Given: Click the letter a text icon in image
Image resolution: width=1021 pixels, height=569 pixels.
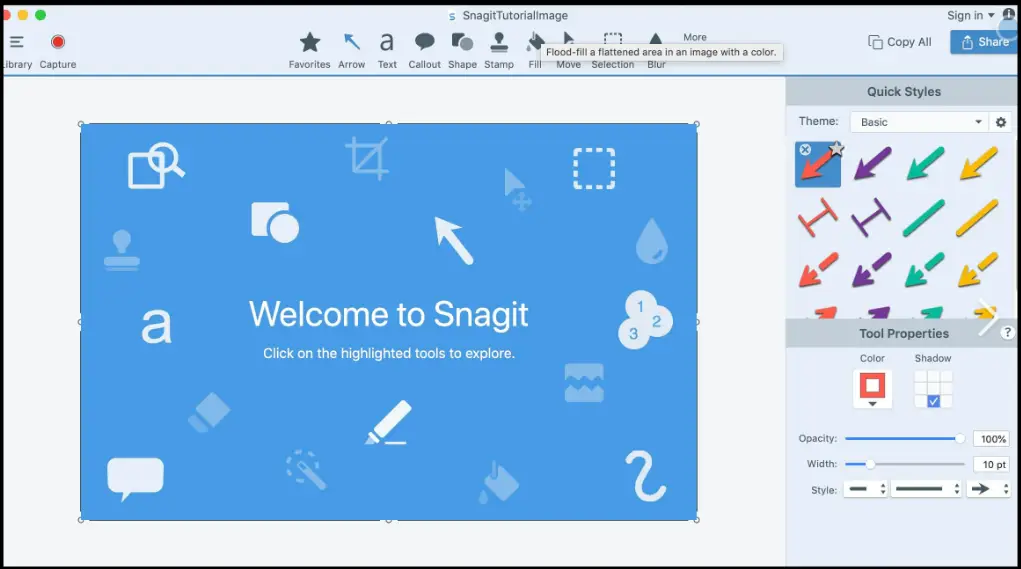Looking at the screenshot, I should pos(156,326).
